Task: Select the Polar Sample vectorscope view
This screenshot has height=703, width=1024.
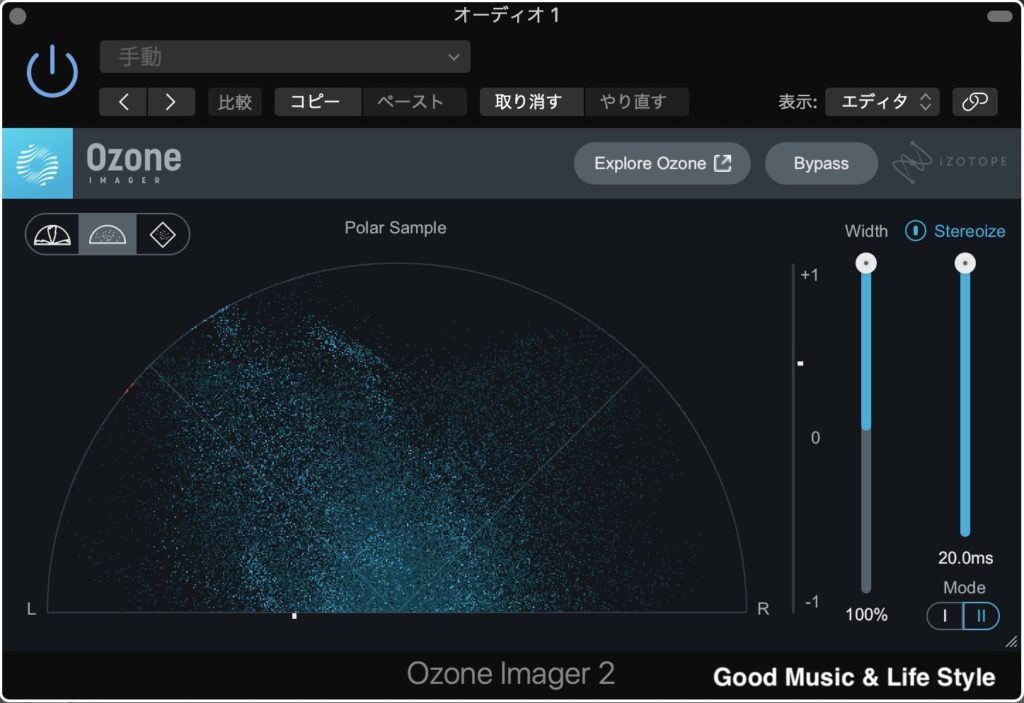Action: click(x=107, y=234)
